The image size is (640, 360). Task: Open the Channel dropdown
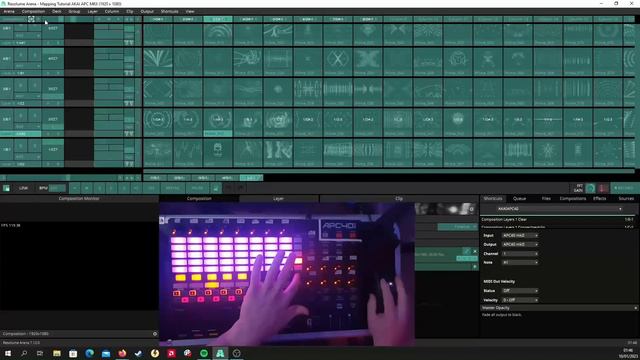click(520, 253)
